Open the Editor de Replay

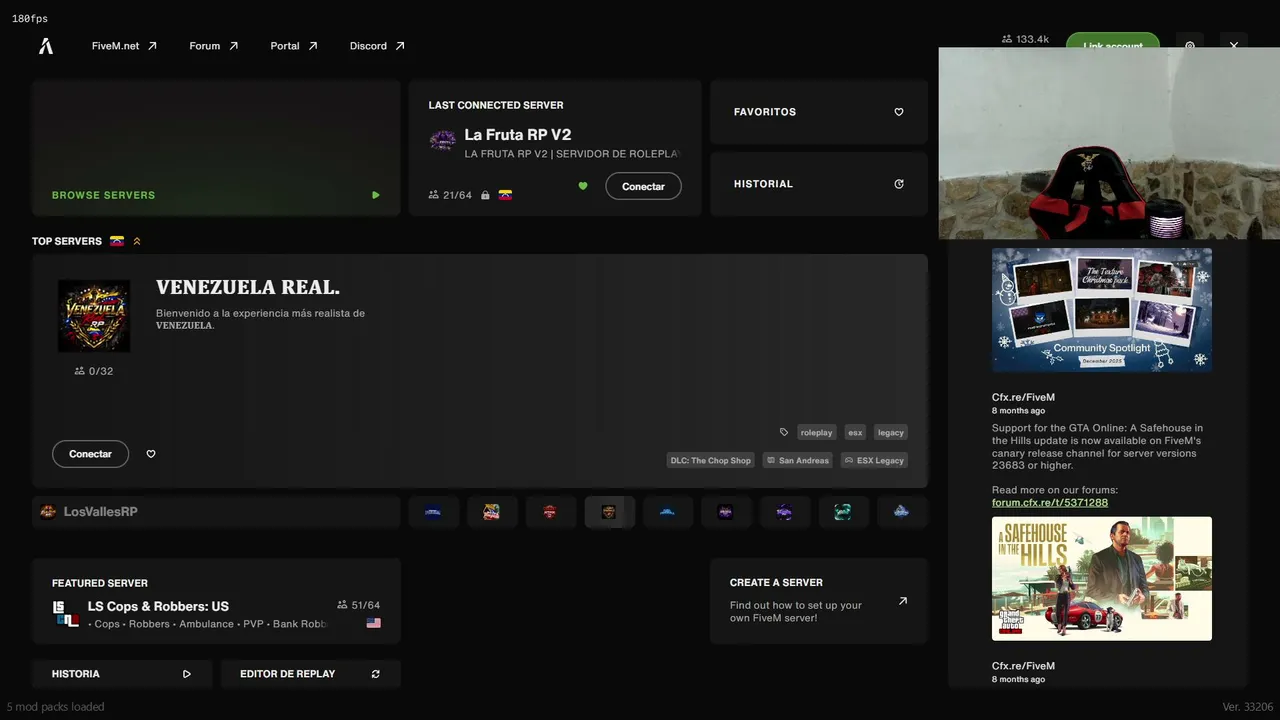click(x=311, y=674)
